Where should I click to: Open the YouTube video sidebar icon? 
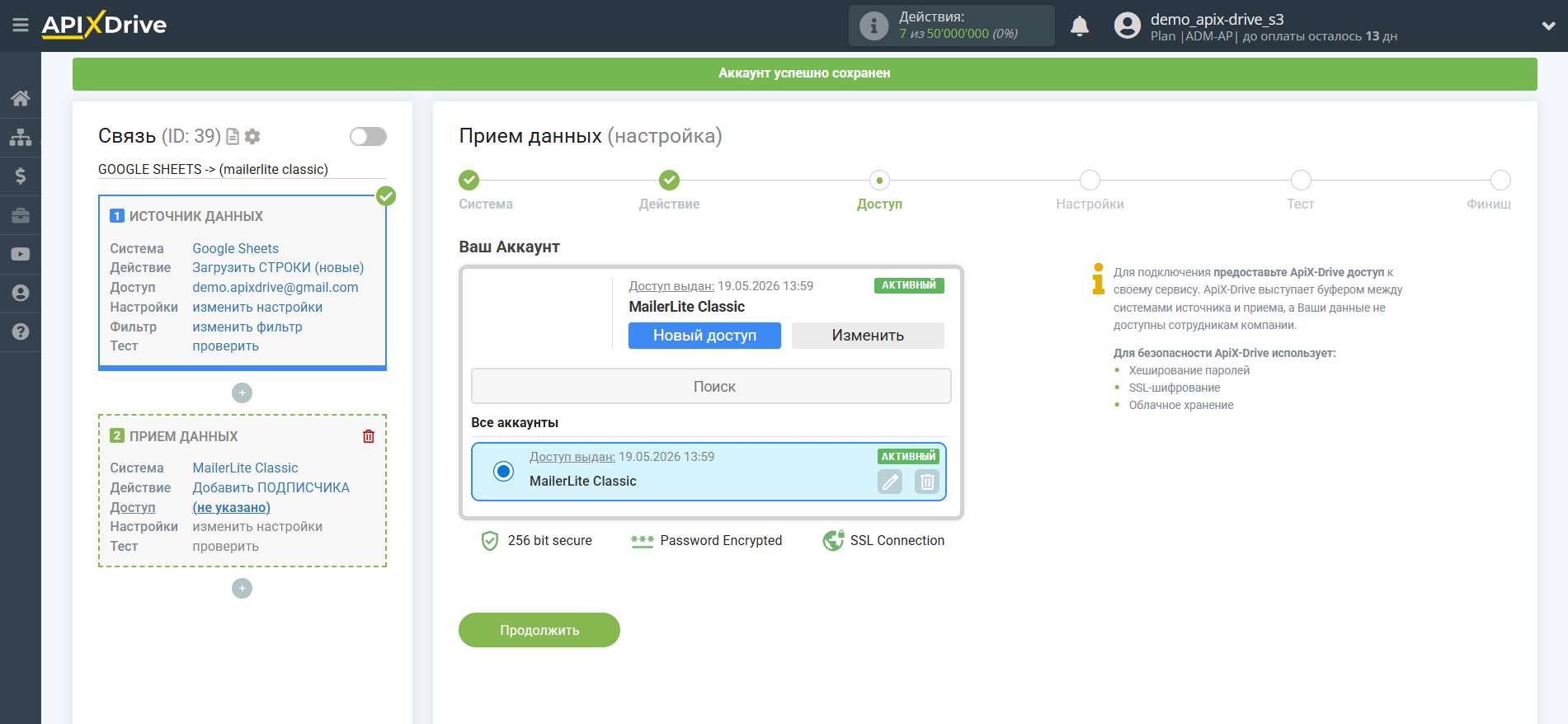coord(21,254)
